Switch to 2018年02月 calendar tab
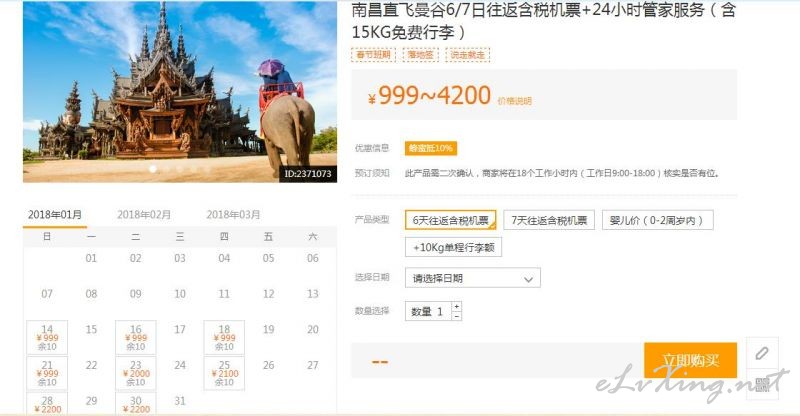 click(144, 215)
